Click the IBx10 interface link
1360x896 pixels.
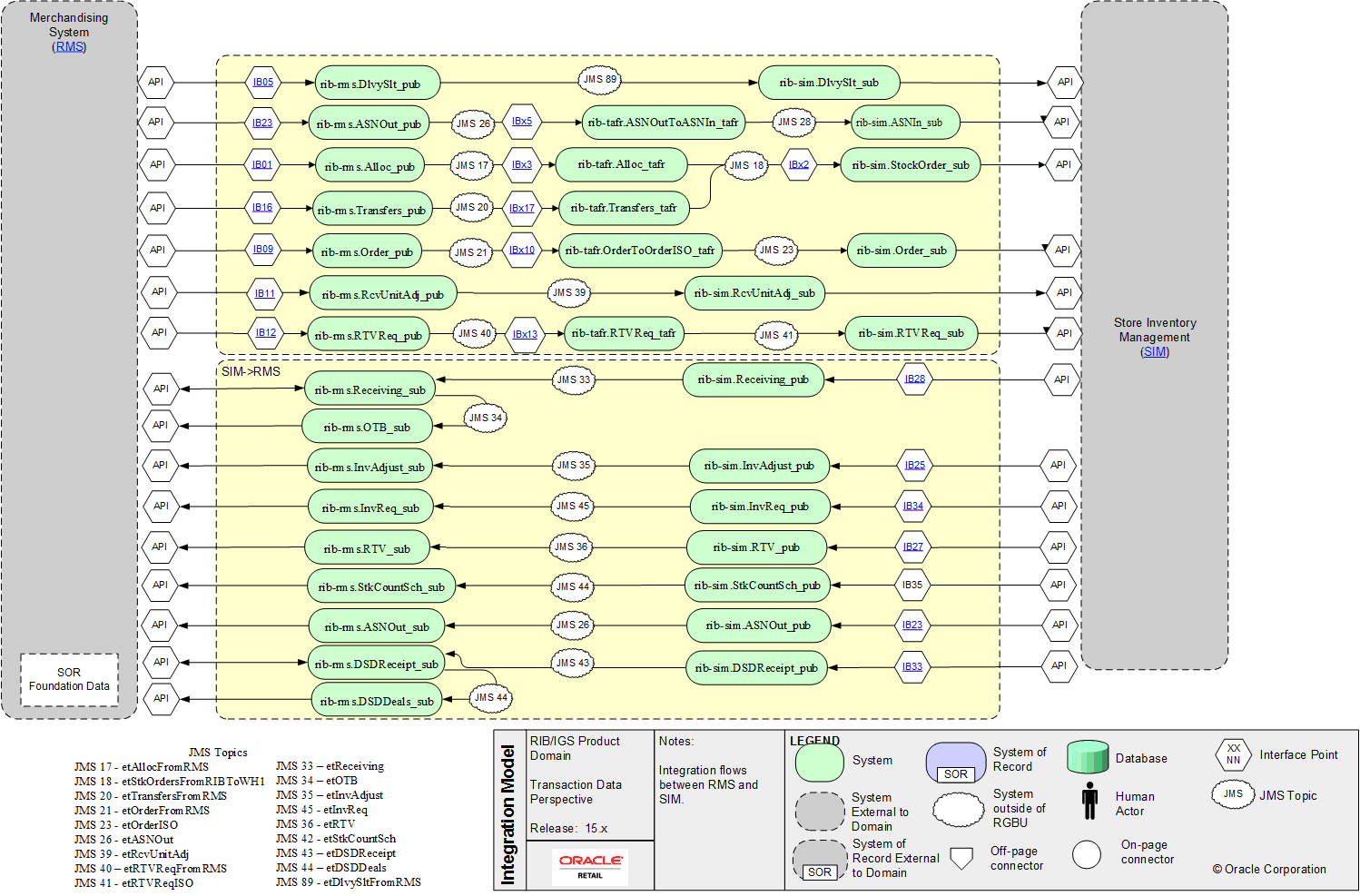tap(522, 250)
